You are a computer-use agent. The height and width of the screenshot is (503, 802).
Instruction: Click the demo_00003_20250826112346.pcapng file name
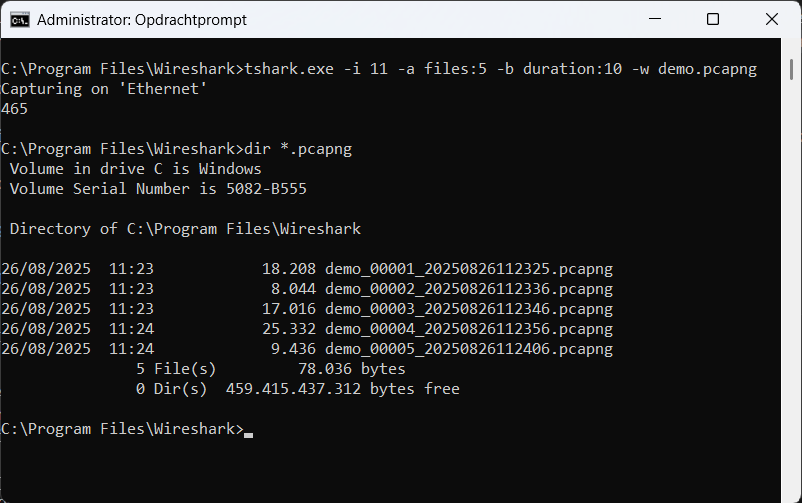pyautogui.click(x=468, y=309)
